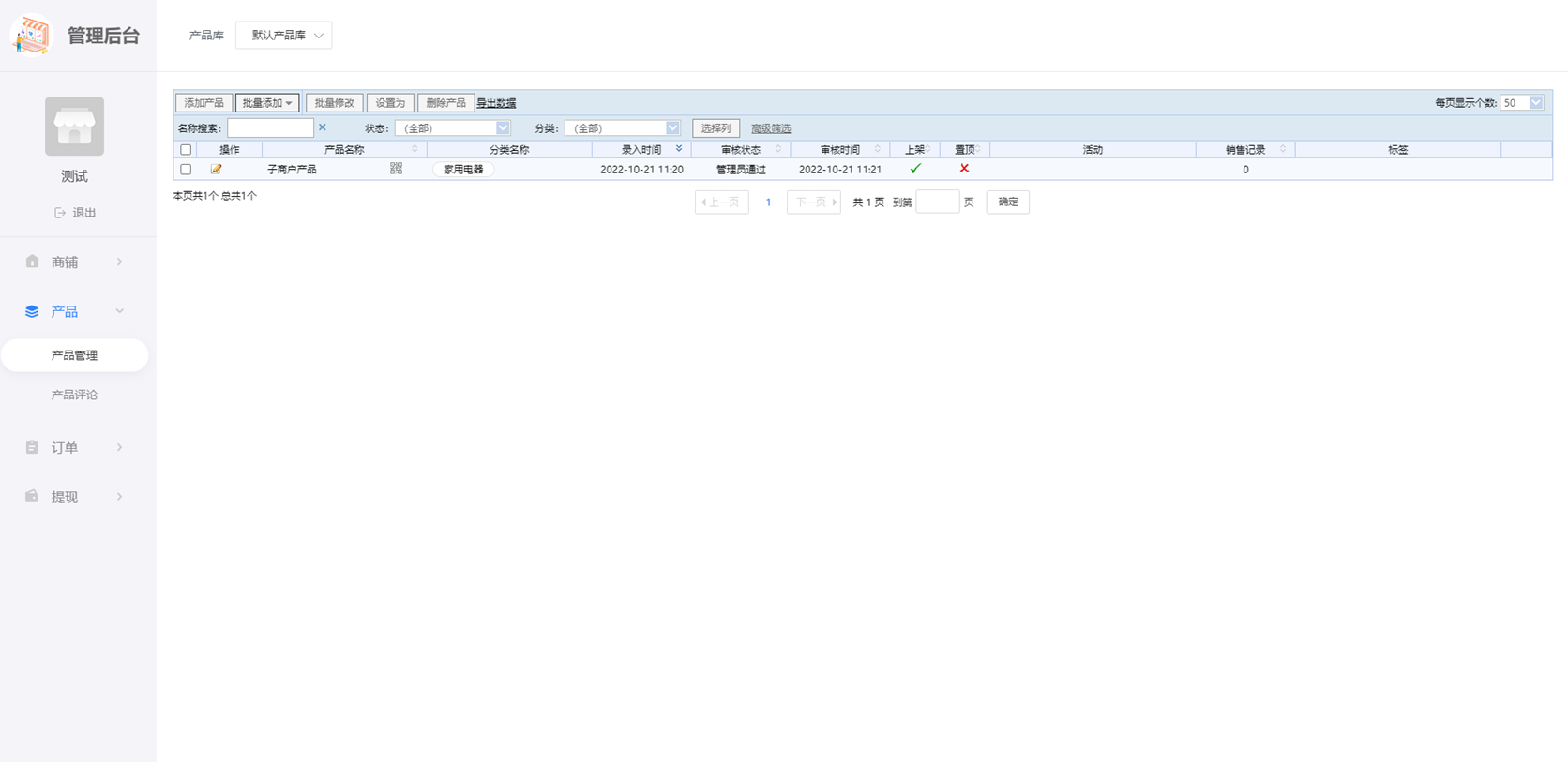Click the 管理后台 logo icon

click(31, 36)
